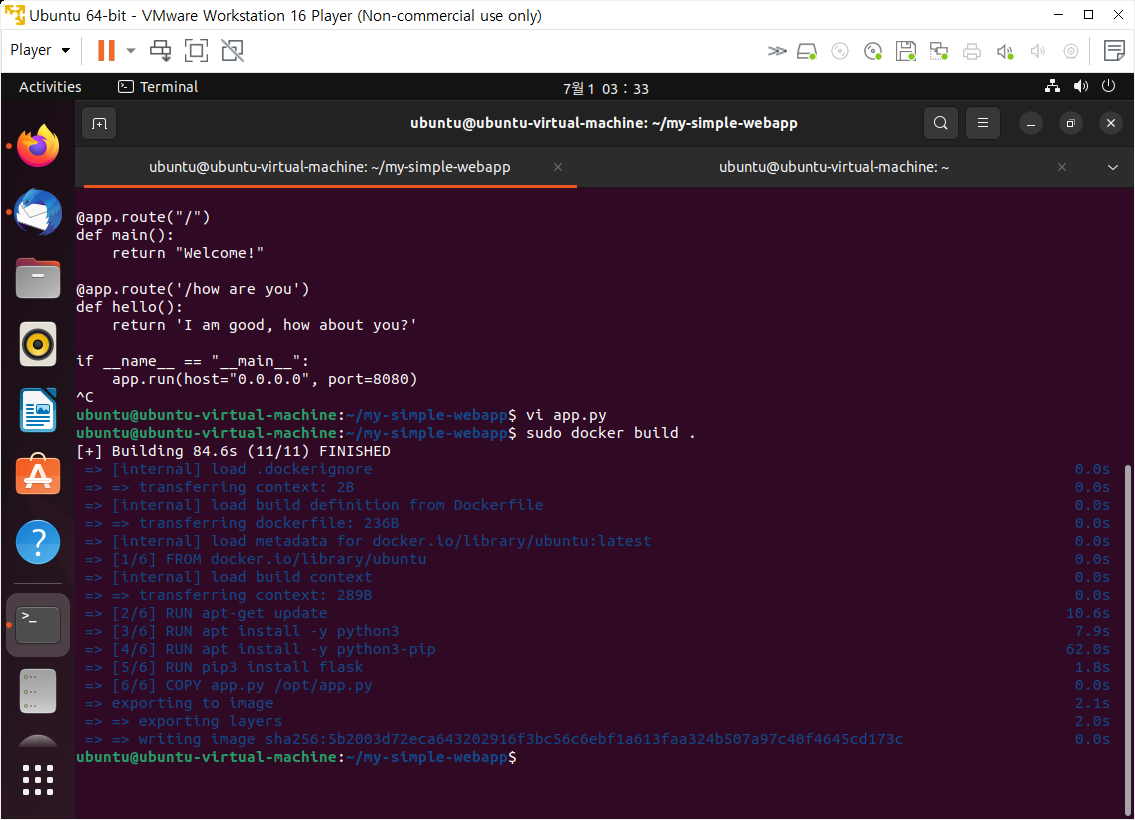
Task: Click the 'return "Welcome!"' line
Action: [x=187, y=253]
